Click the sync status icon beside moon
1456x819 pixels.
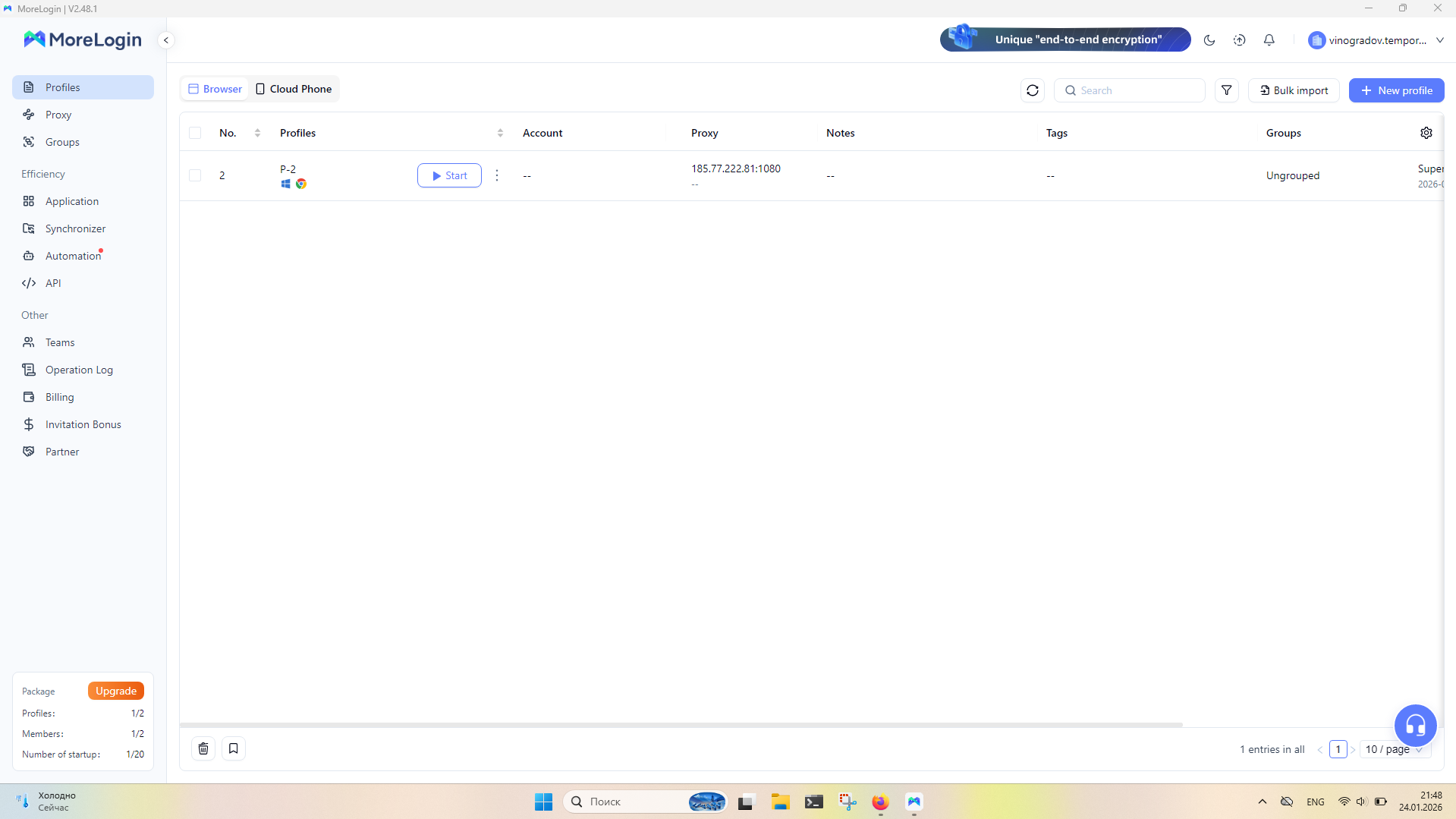1240,40
